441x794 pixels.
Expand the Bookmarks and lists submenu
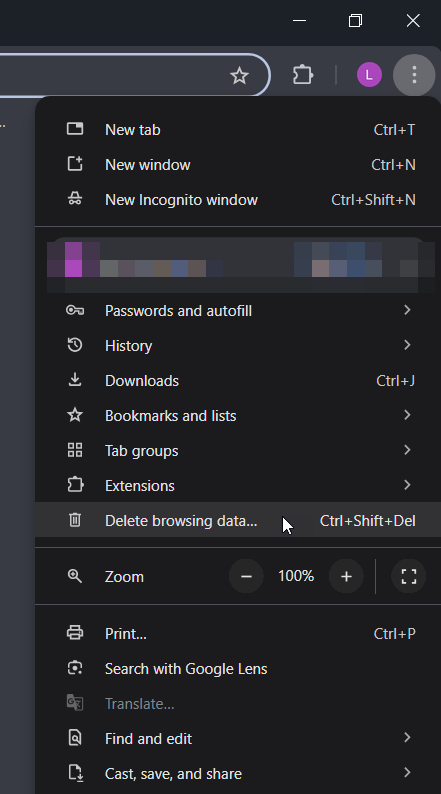(238, 415)
